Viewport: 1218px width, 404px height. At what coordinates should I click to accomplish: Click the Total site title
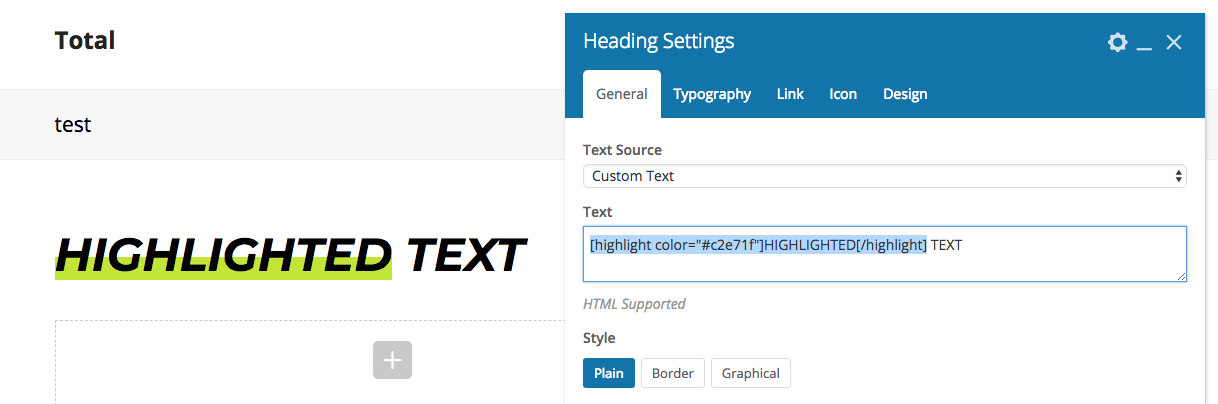coord(85,41)
